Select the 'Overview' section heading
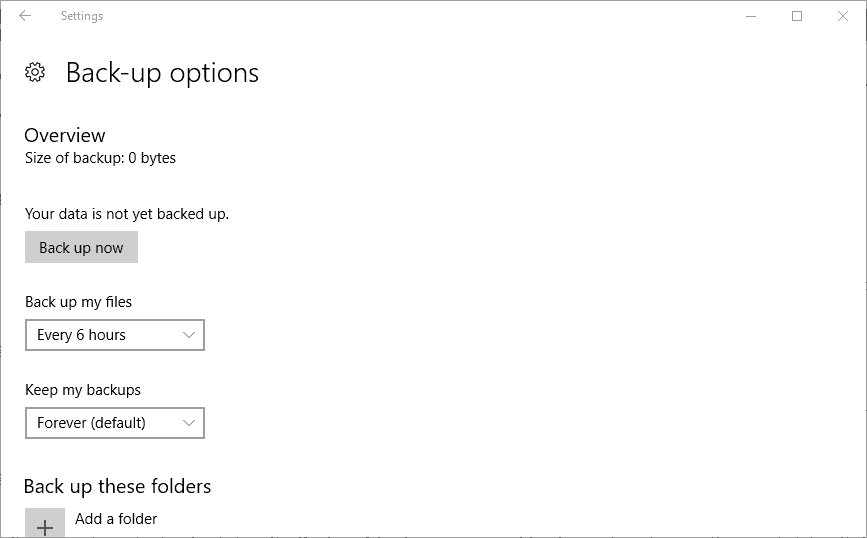Screen dimensions: 867x538 coord(65,135)
